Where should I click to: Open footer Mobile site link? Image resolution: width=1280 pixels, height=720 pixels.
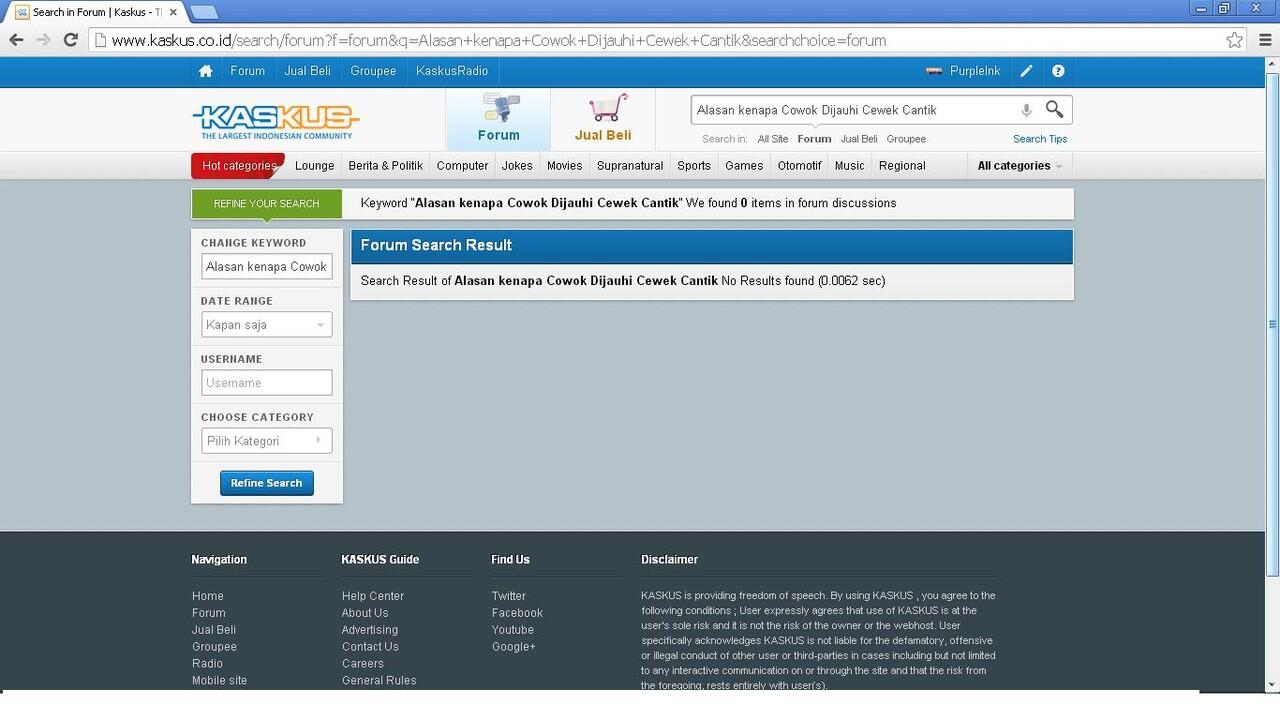tap(219, 680)
